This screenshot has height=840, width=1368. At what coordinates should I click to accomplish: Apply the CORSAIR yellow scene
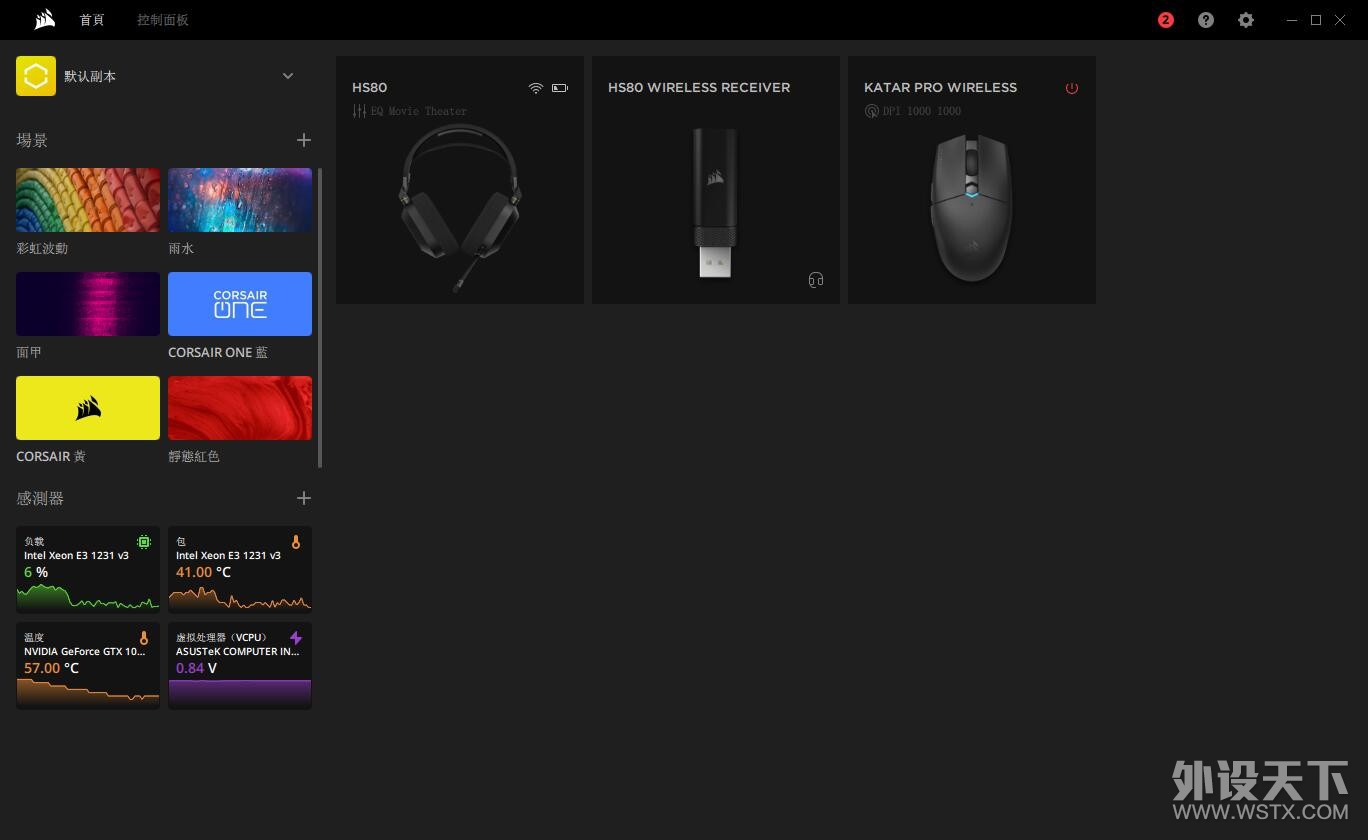point(88,408)
